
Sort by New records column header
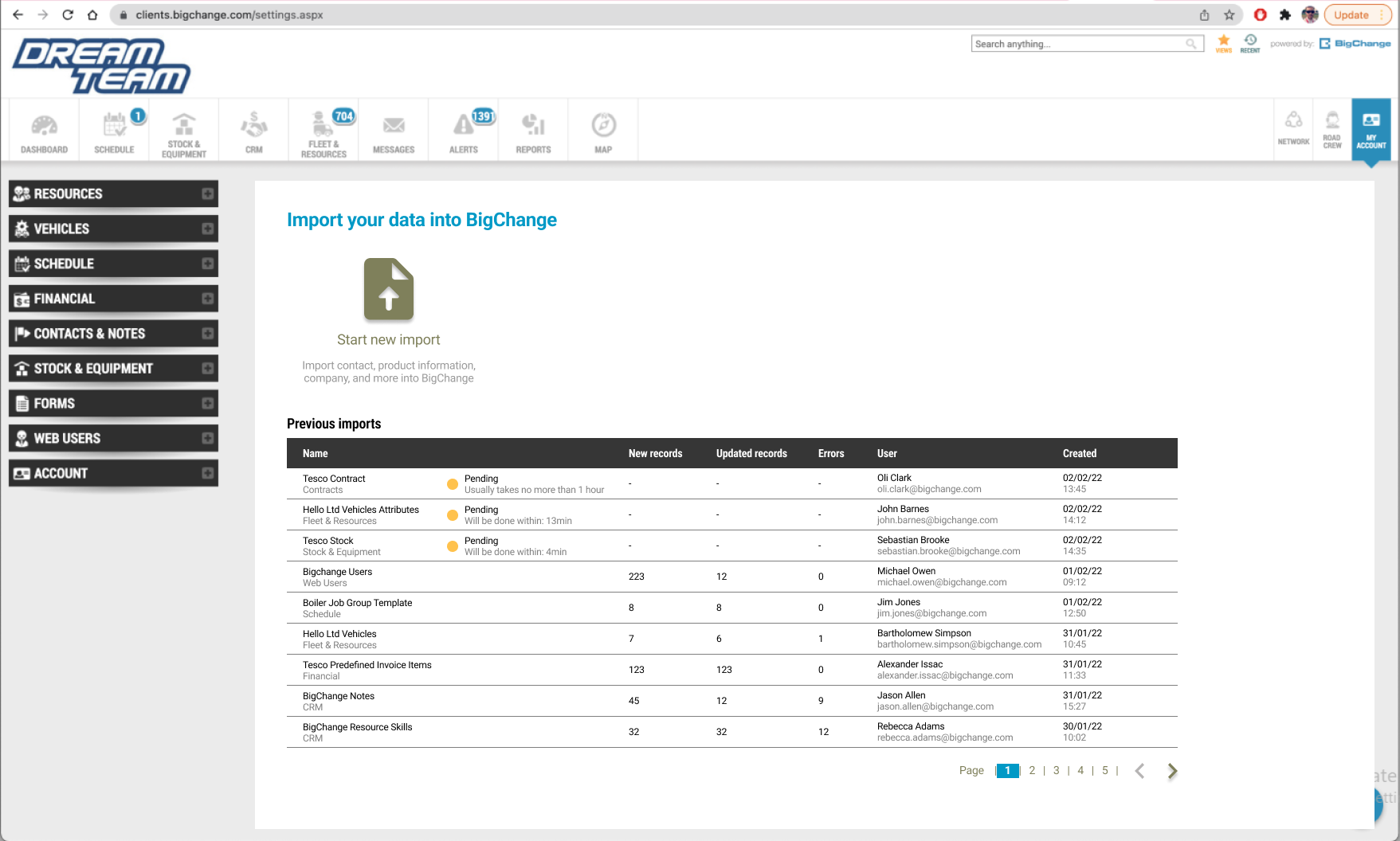pyautogui.click(x=655, y=453)
